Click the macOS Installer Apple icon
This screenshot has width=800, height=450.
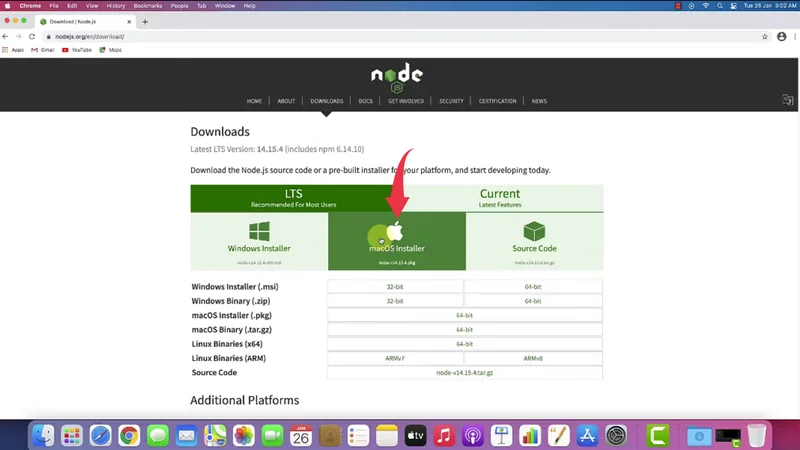point(396,232)
